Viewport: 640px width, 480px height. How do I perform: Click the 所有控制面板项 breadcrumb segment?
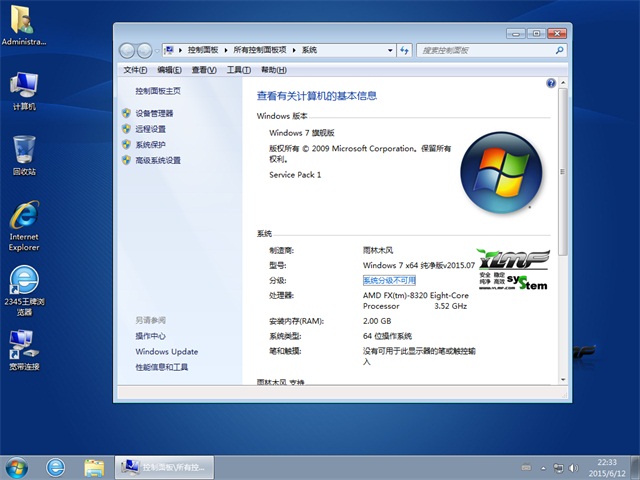pyautogui.click(x=260, y=50)
